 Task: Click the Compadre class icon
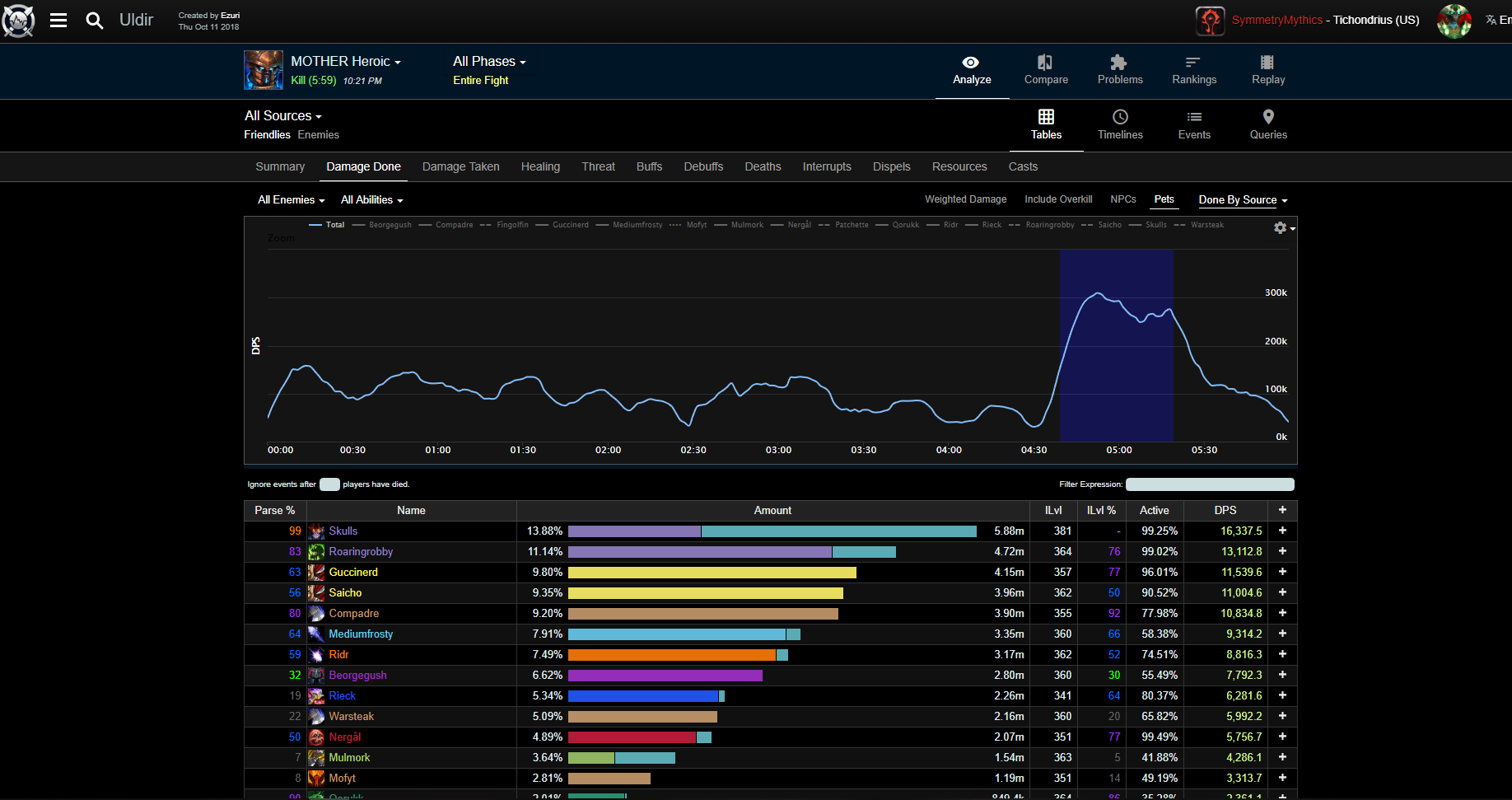(316, 614)
